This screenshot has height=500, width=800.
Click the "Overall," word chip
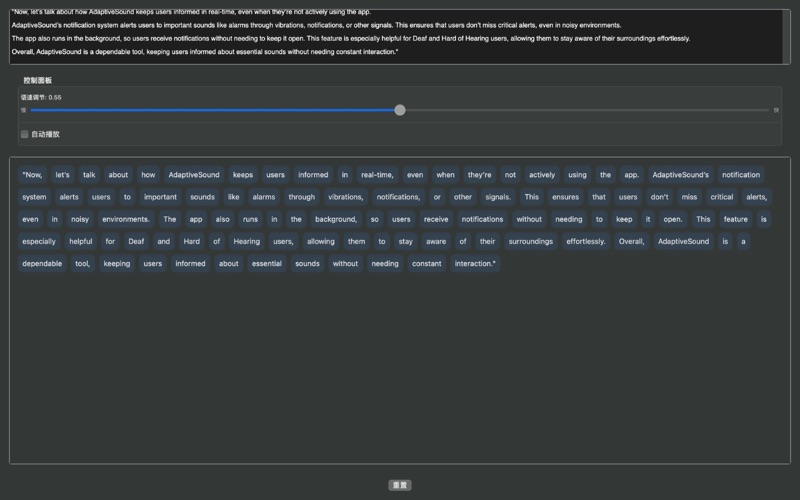632,241
